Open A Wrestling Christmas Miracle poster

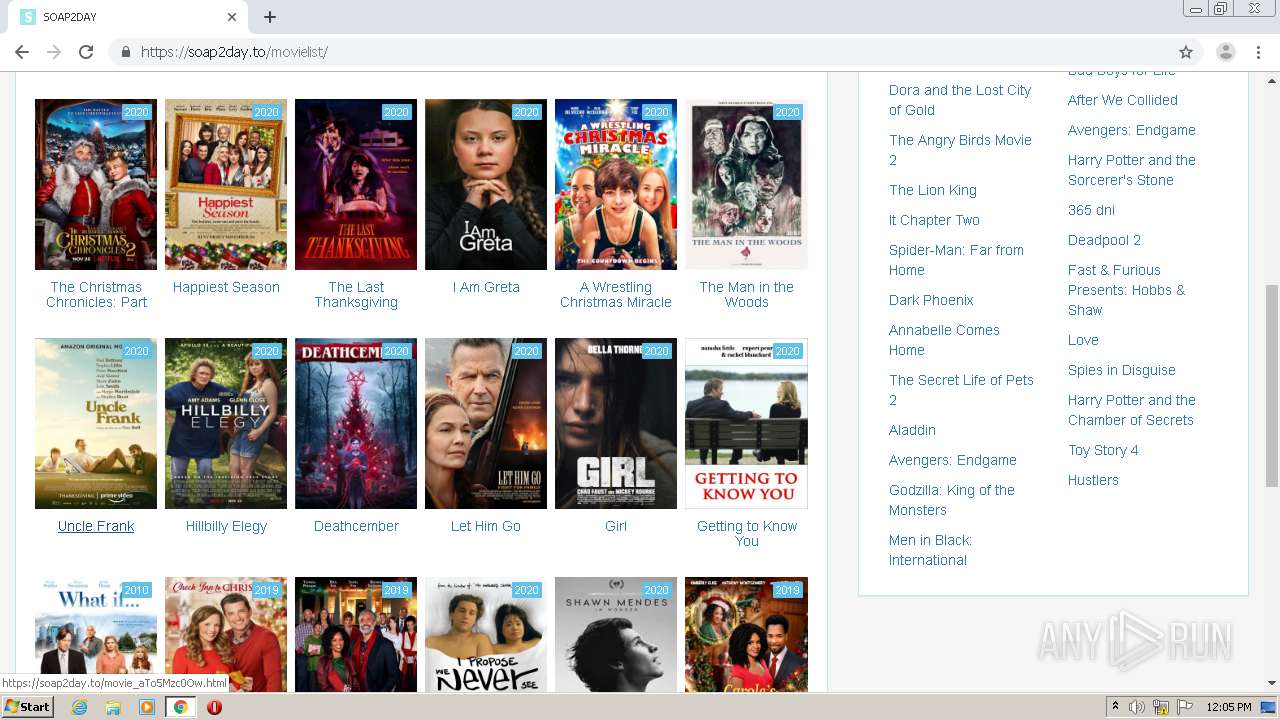tap(616, 184)
